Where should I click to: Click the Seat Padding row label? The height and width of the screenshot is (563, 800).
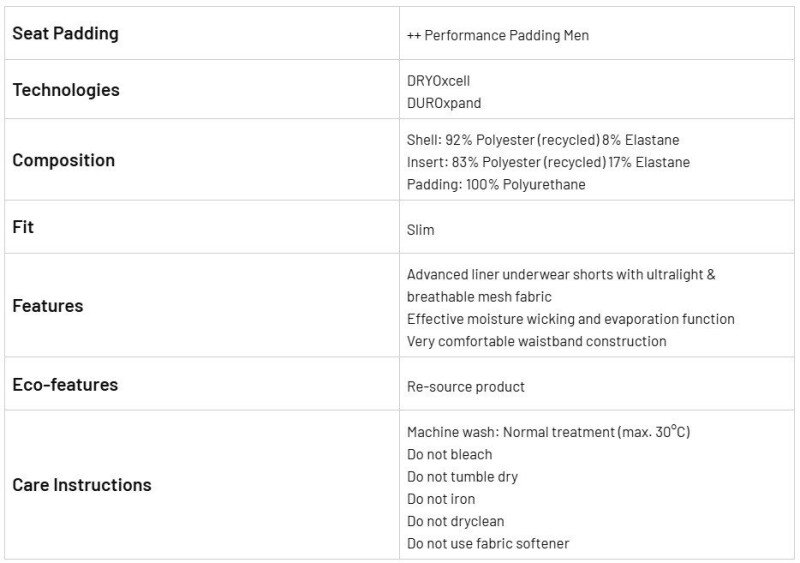65,34
